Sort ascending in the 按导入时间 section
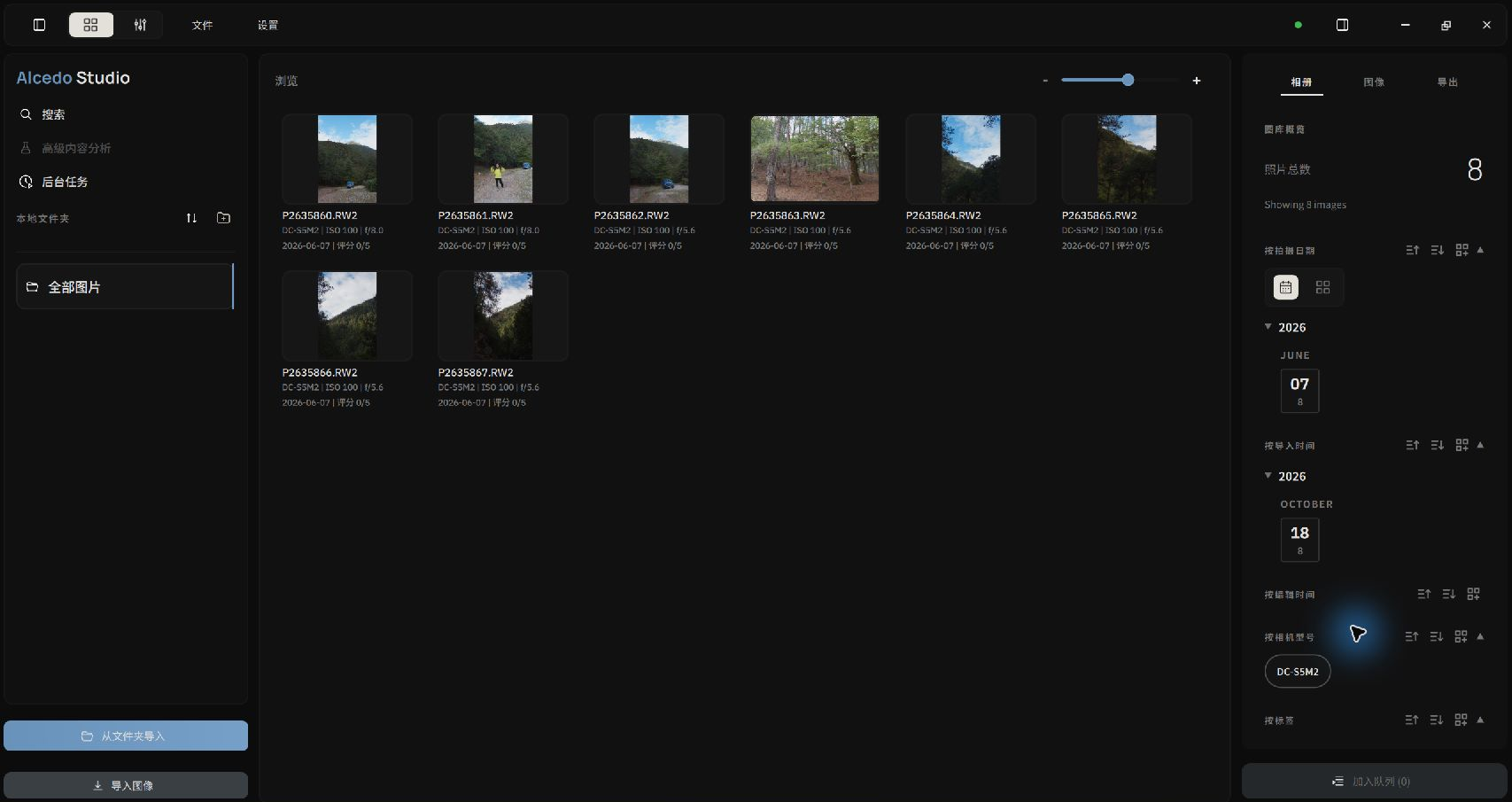Viewport: 1512px width, 802px height. [1412, 445]
